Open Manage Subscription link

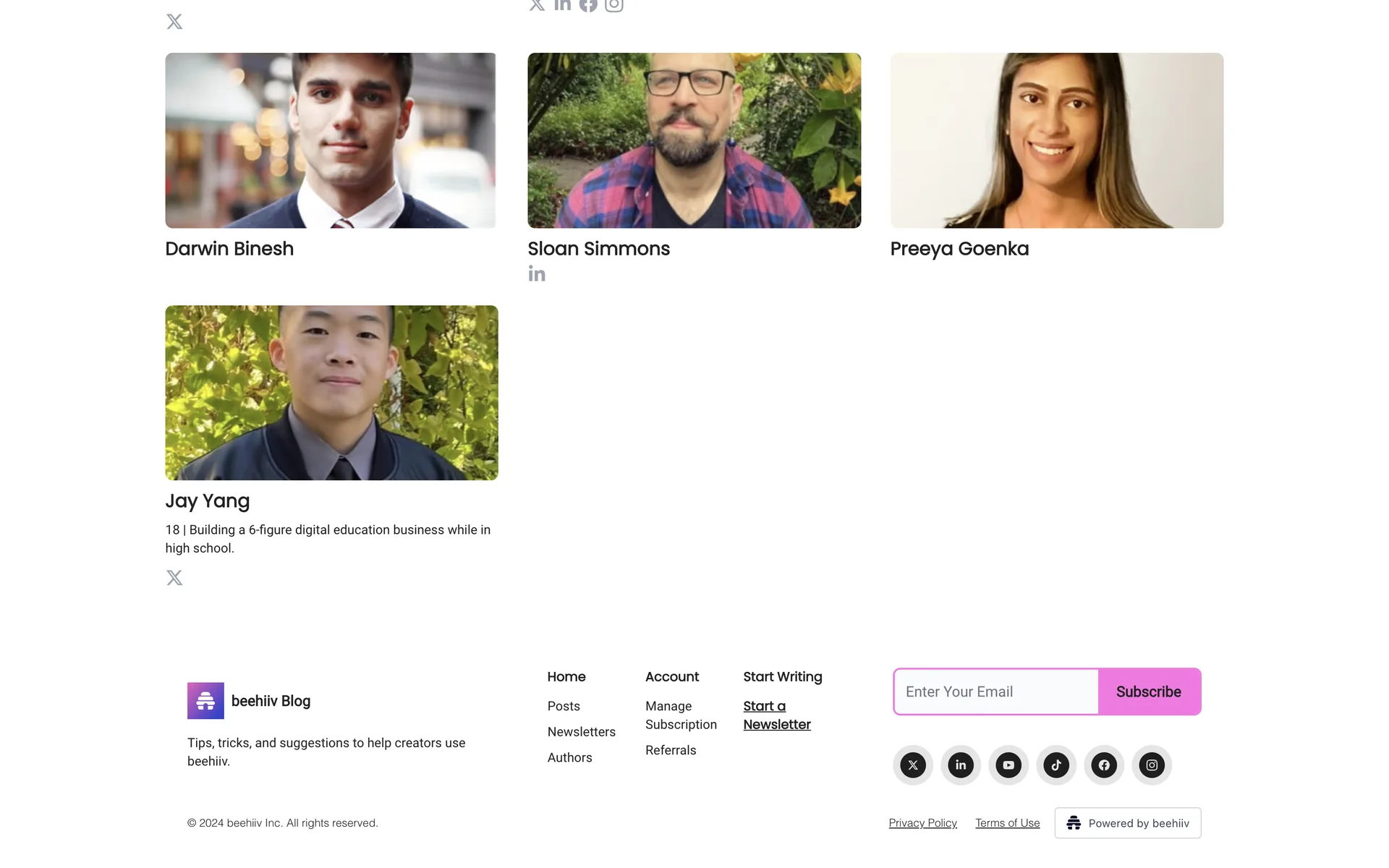[681, 715]
